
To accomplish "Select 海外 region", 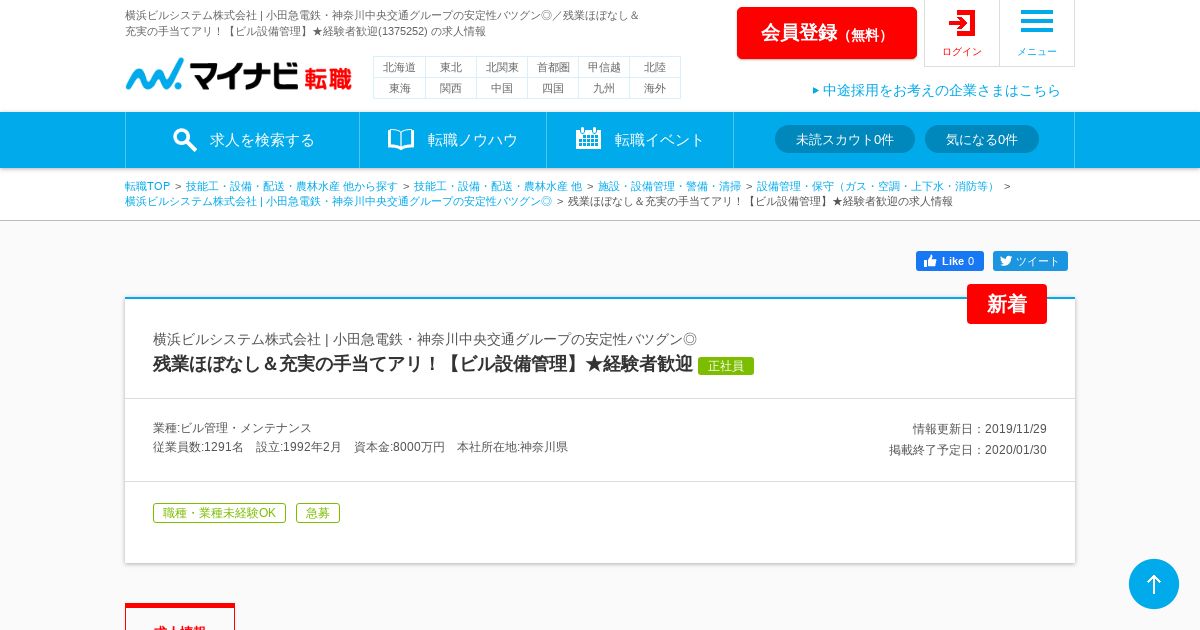I will (x=655, y=88).
